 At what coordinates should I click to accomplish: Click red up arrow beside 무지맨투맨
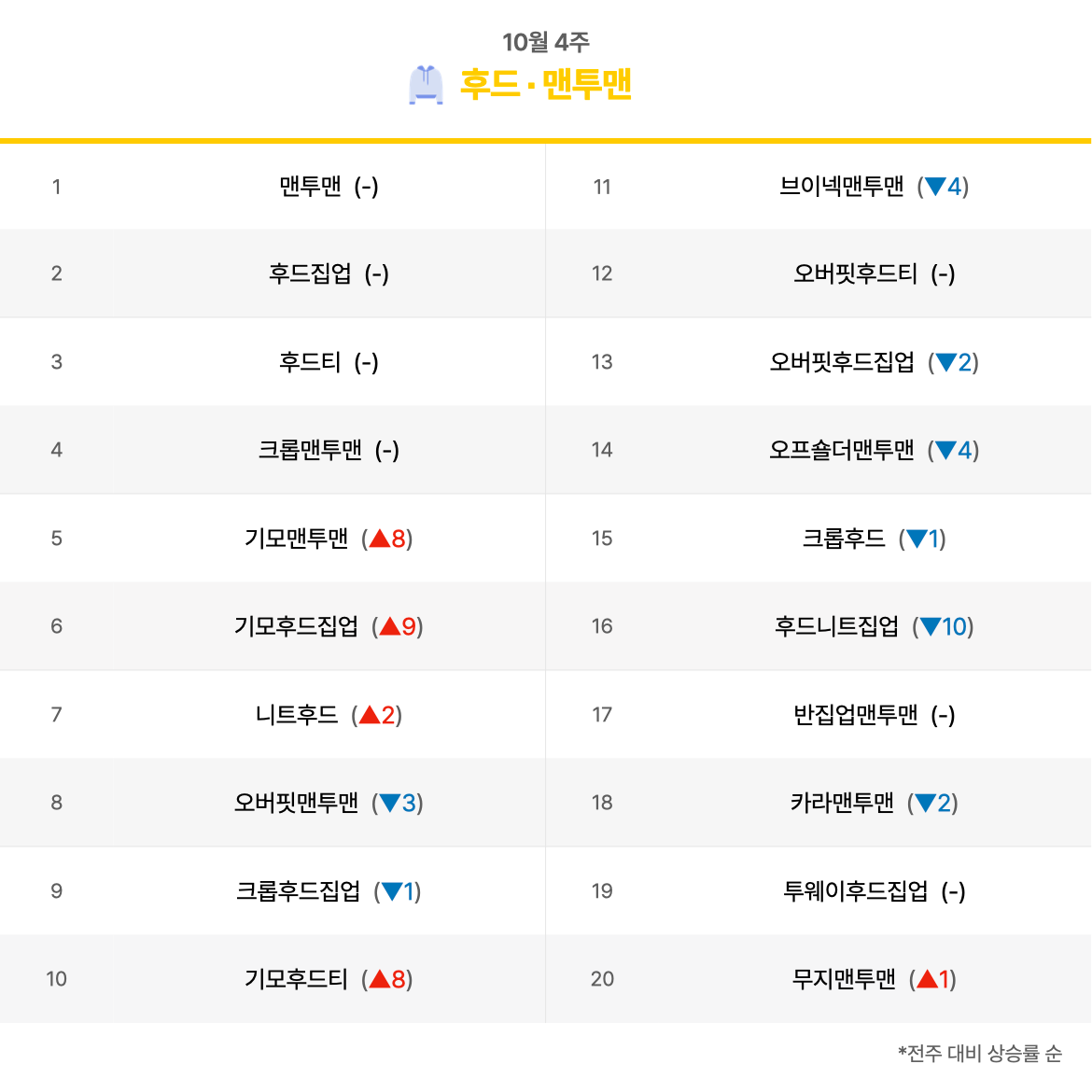click(927, 979)
